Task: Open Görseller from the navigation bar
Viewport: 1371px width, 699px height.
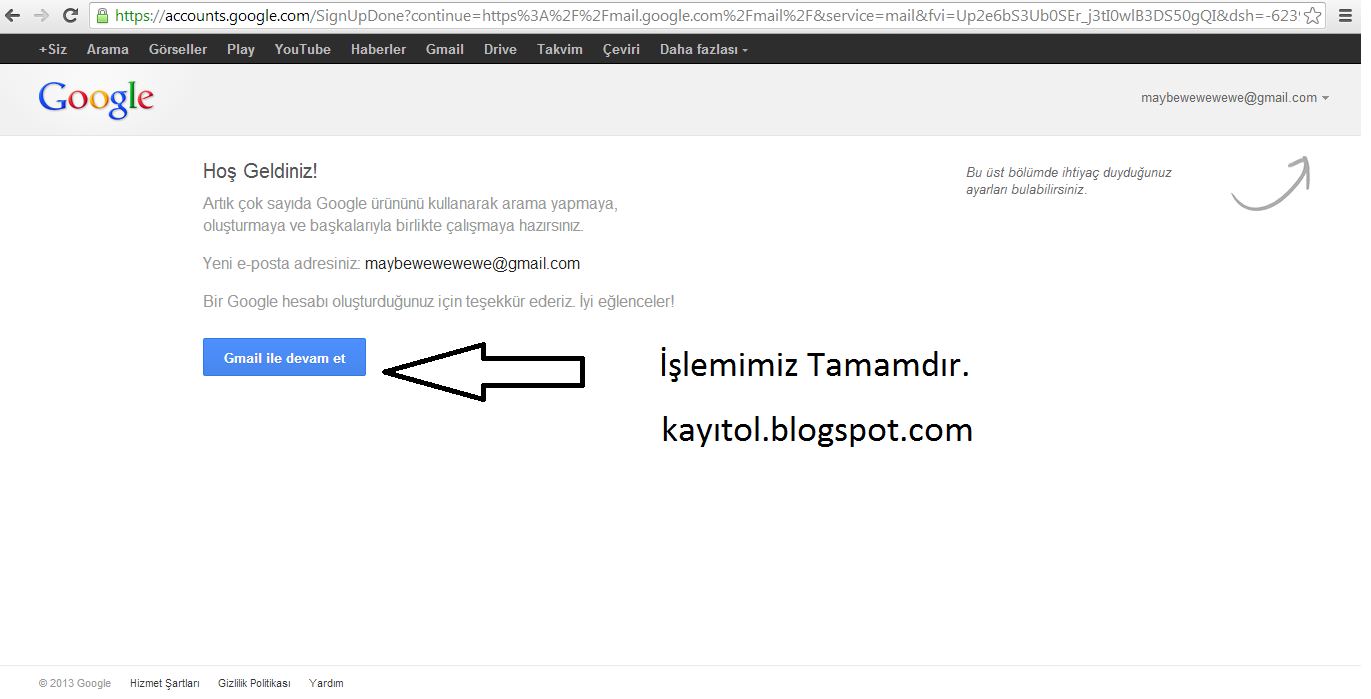Action: [x=177, y=47]
